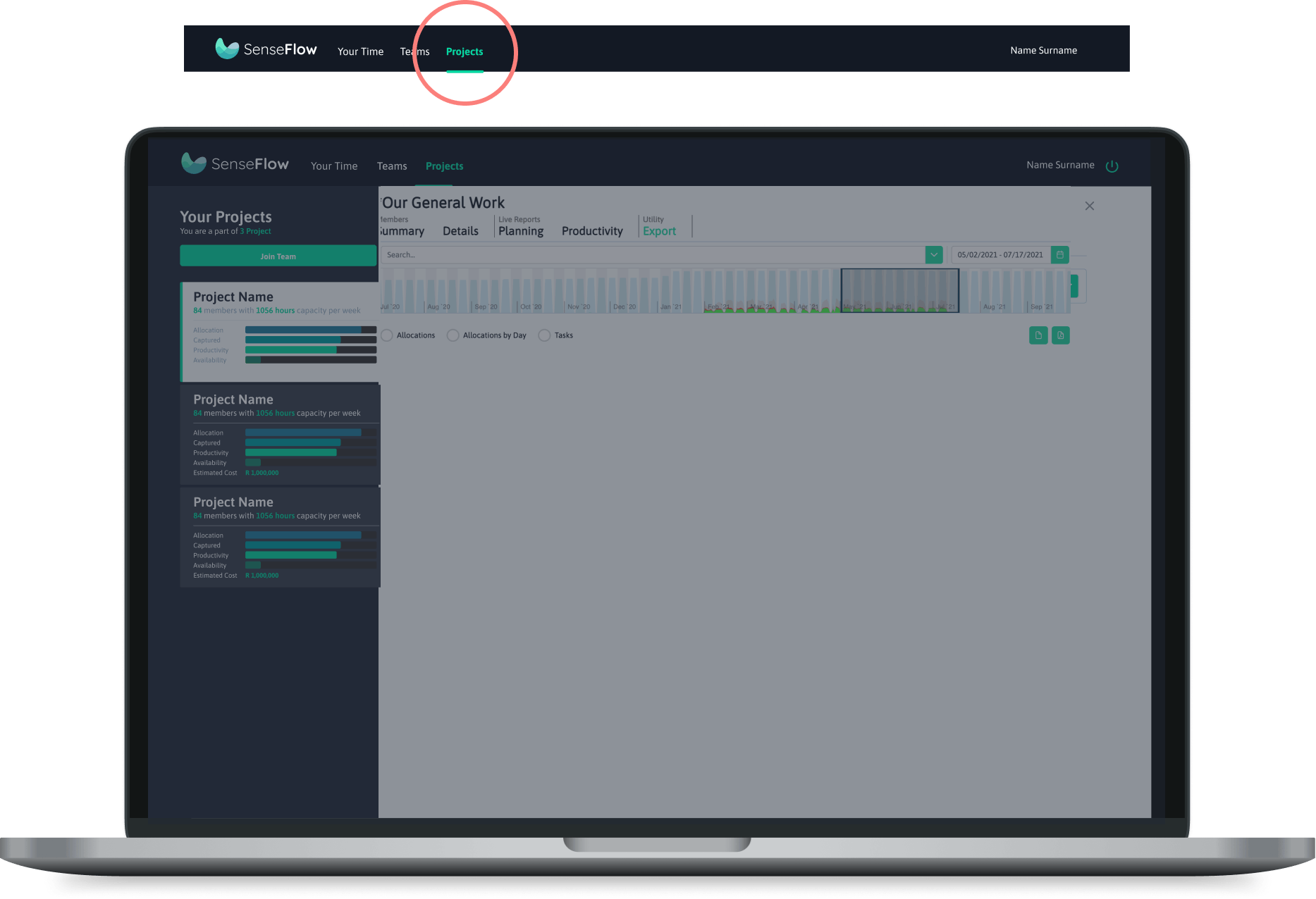
Task: Click the Jan '21 timeline marker
Action: (671, 306)
